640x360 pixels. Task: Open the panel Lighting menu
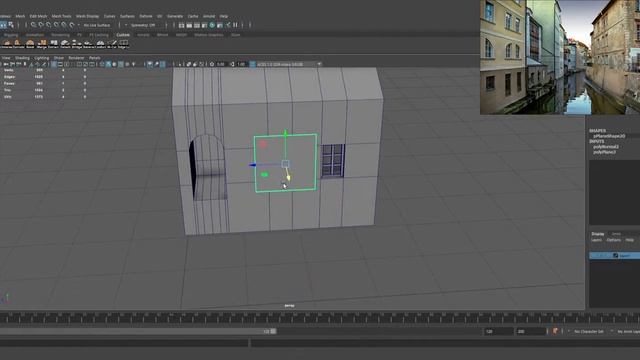42,58
